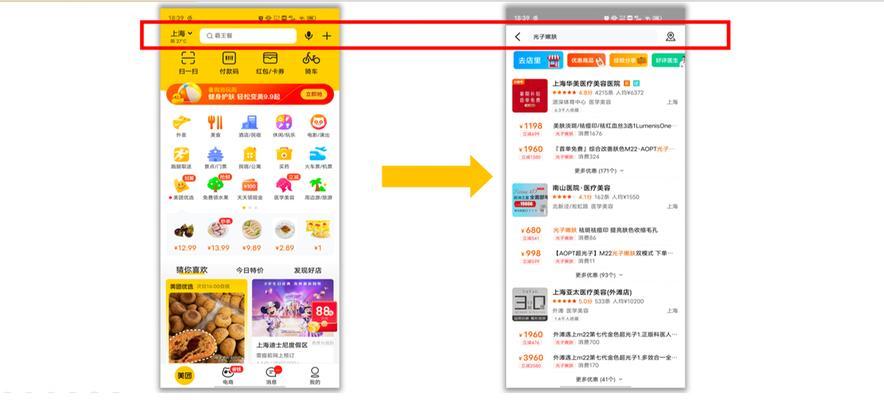The image size is (884, 400).
Task: Expand 更多优惠 (41个)
Action: click(599, 380)
